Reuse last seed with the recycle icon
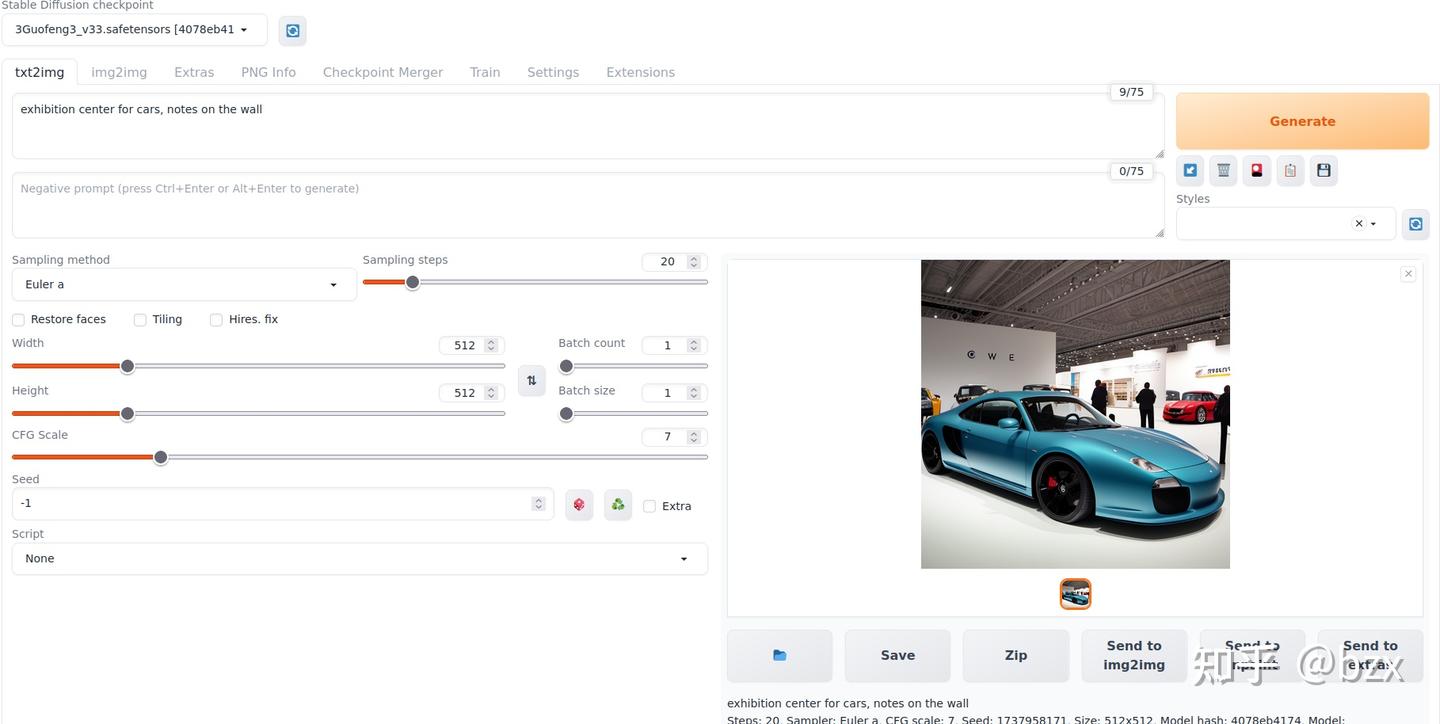 tap(618, 505)
